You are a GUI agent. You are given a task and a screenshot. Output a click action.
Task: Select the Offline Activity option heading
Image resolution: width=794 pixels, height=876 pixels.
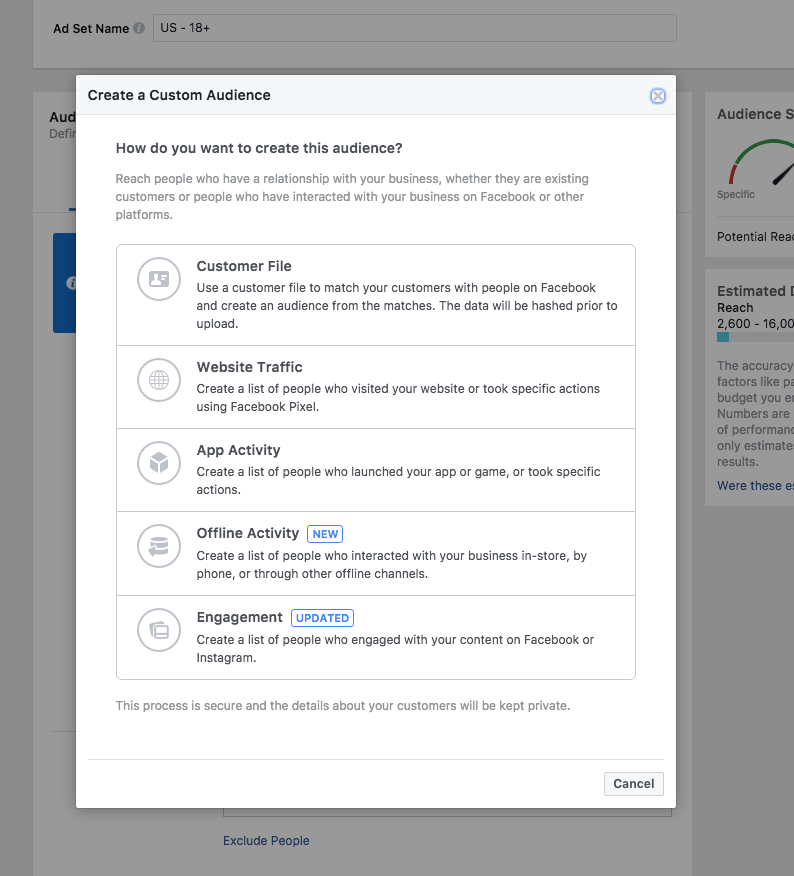click(248, 533)
